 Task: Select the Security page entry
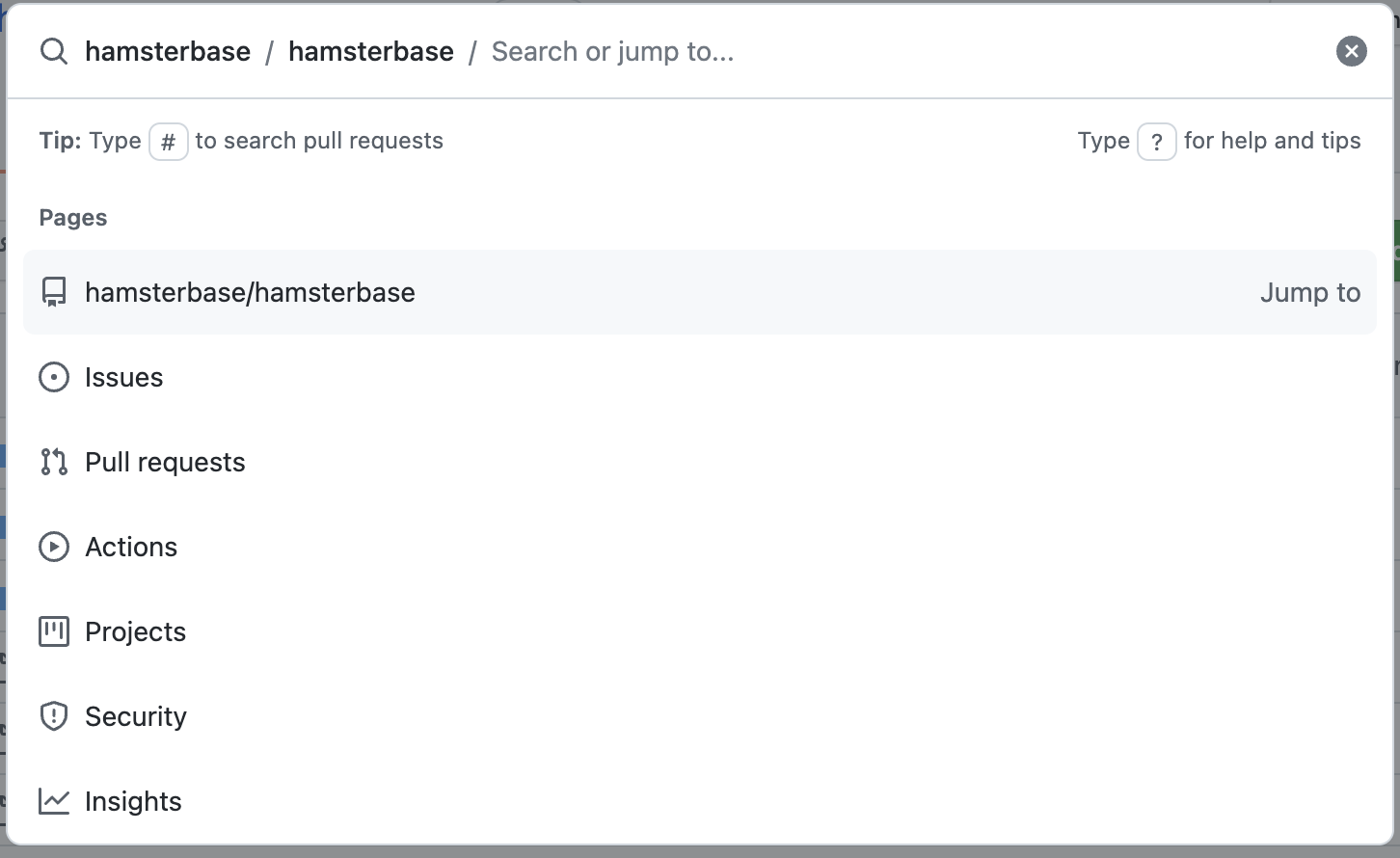(x=136, y=716)
